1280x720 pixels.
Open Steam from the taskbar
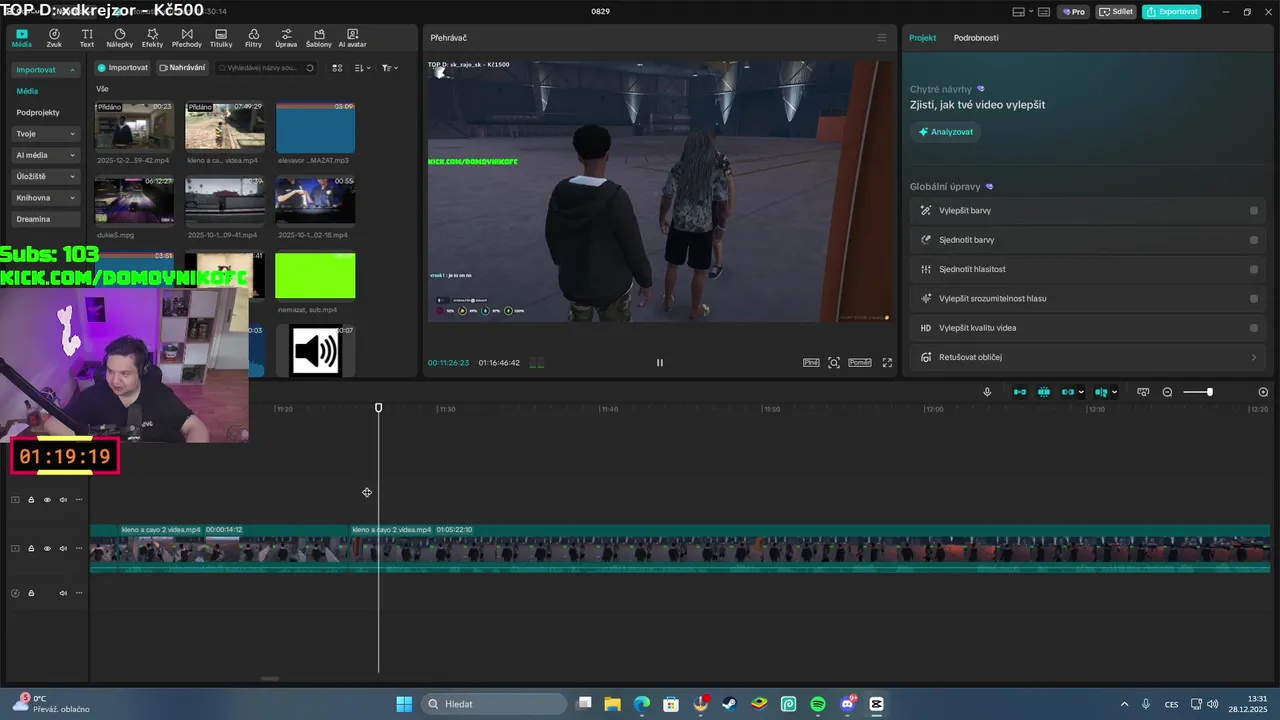tap(729, 704)
